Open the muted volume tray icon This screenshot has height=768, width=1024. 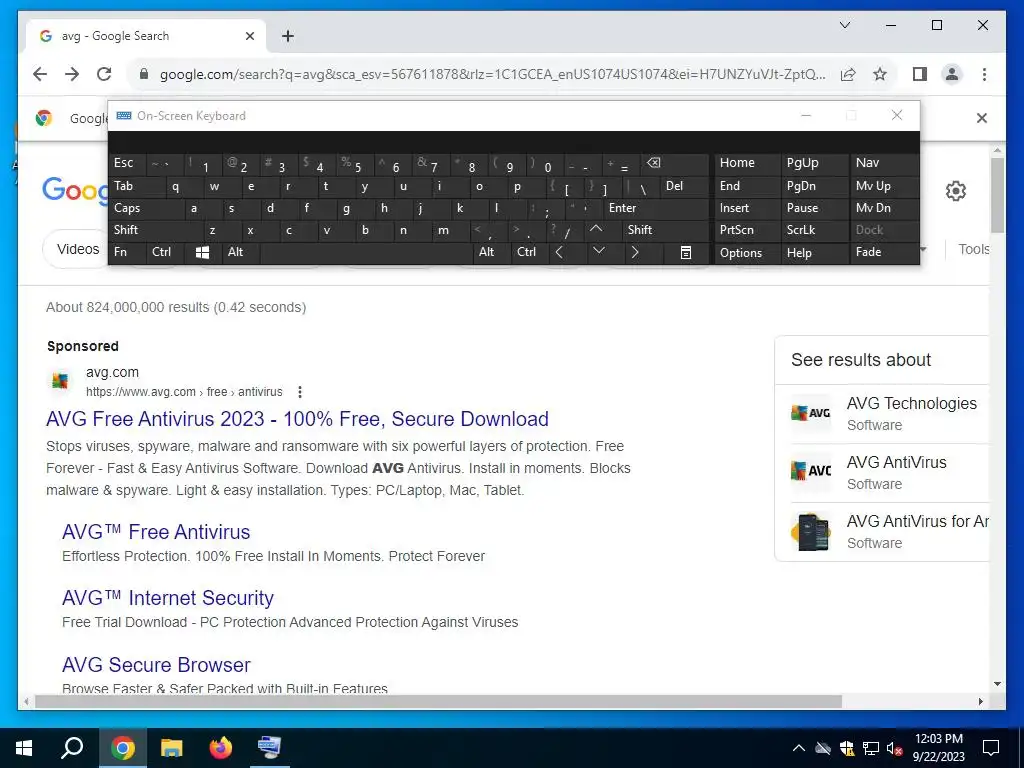coord(894,748)
